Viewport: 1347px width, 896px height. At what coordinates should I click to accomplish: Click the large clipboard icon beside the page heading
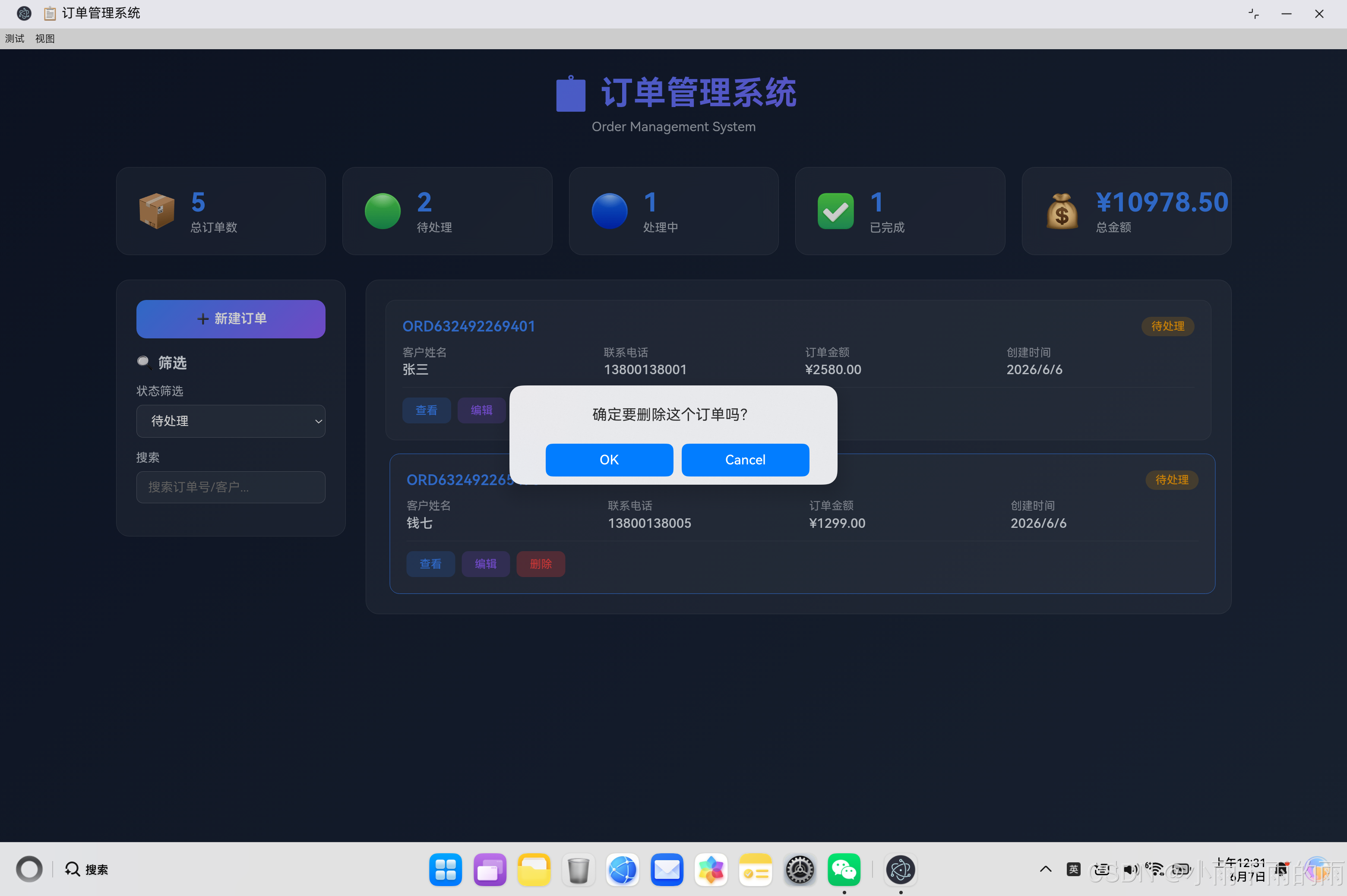point(571,93)
